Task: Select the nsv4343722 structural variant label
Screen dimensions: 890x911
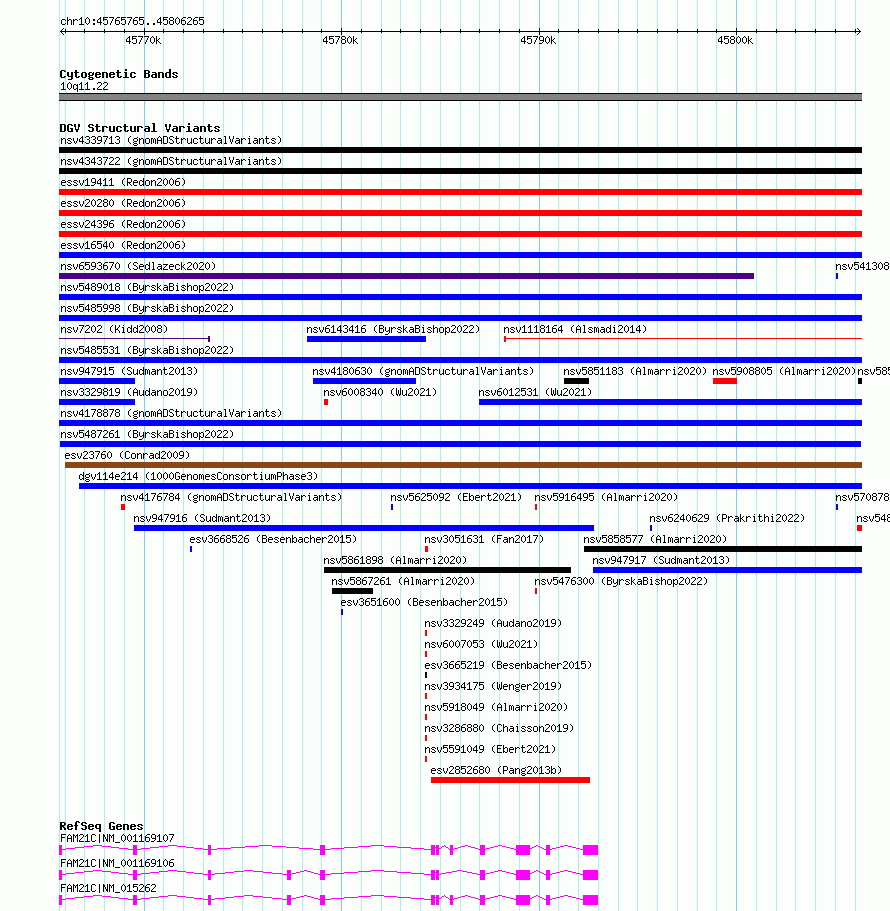Action: 171,162
